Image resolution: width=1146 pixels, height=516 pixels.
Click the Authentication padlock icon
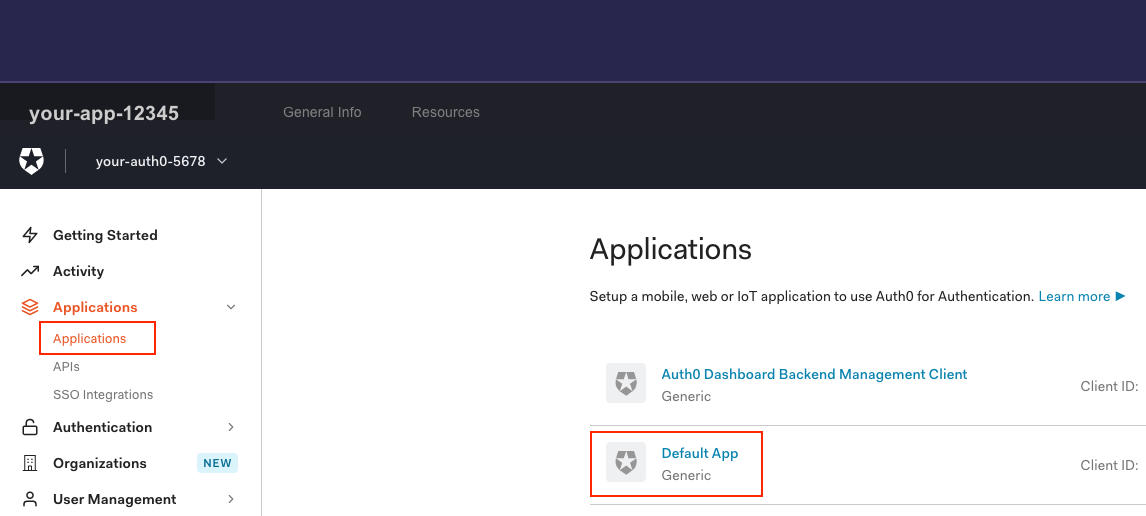(30, 427)
